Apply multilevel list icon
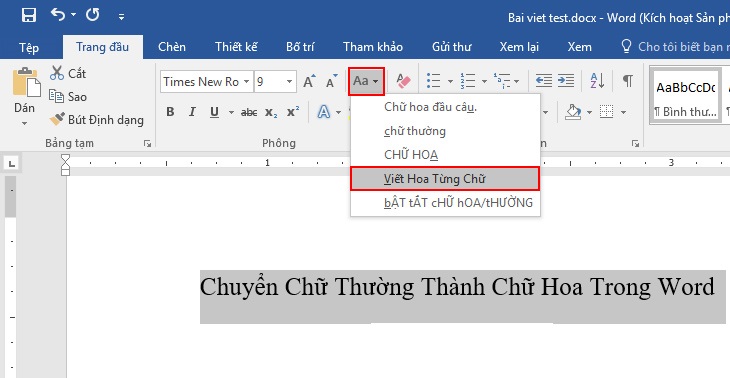The image size is (730, 378). click(502, 81)
